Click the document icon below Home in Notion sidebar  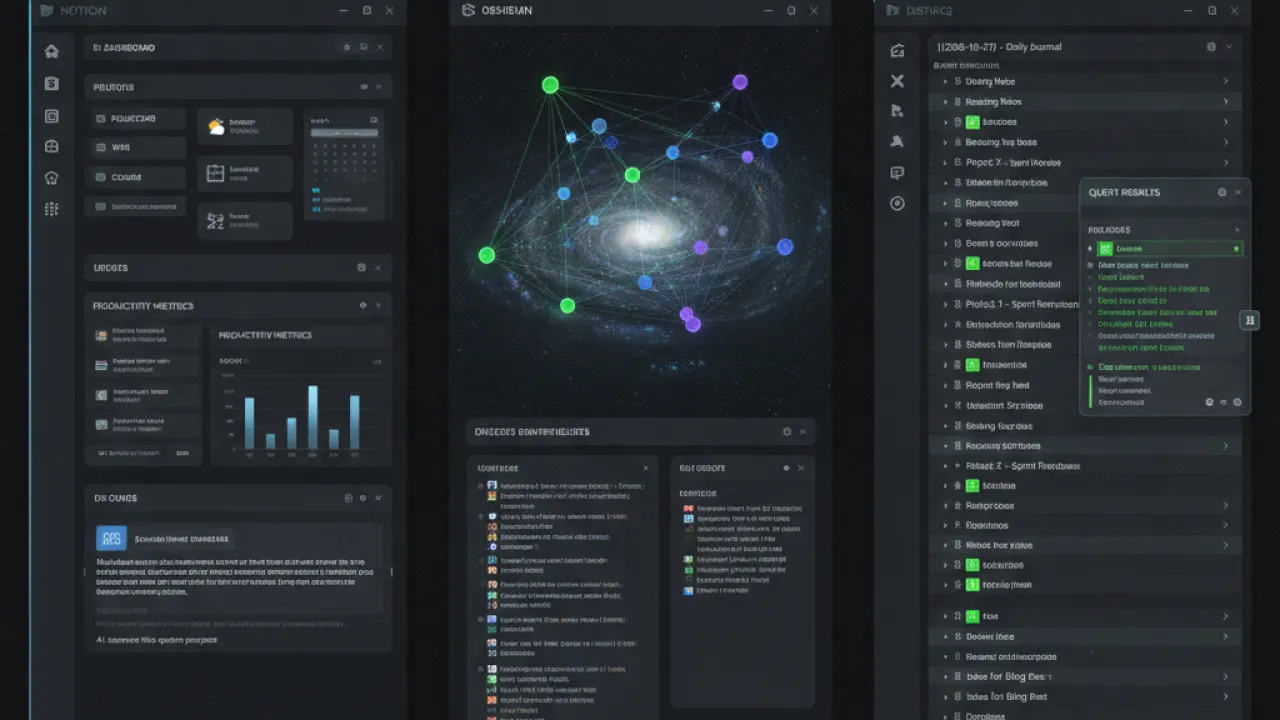pos(52,84)
